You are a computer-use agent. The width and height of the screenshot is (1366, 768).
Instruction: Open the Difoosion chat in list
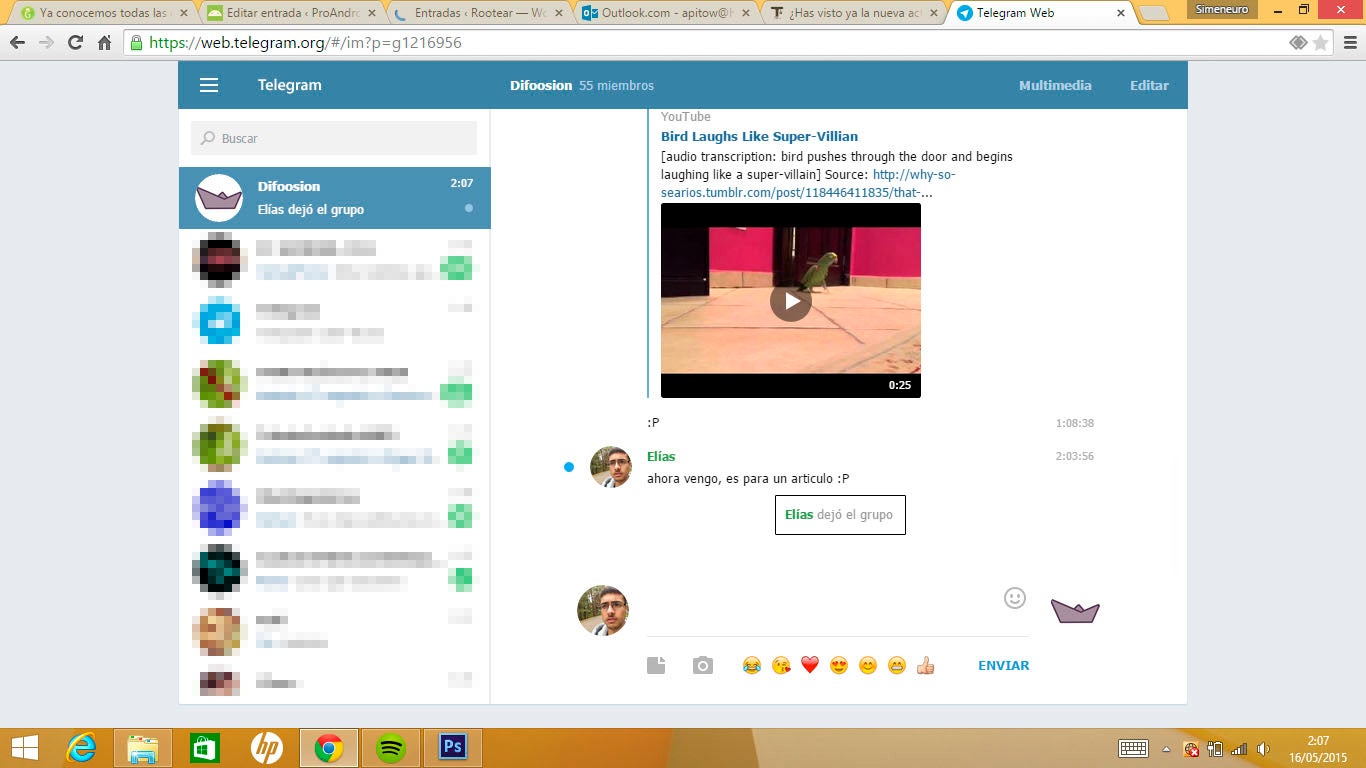pyautogui.click(x=335, y=198)
